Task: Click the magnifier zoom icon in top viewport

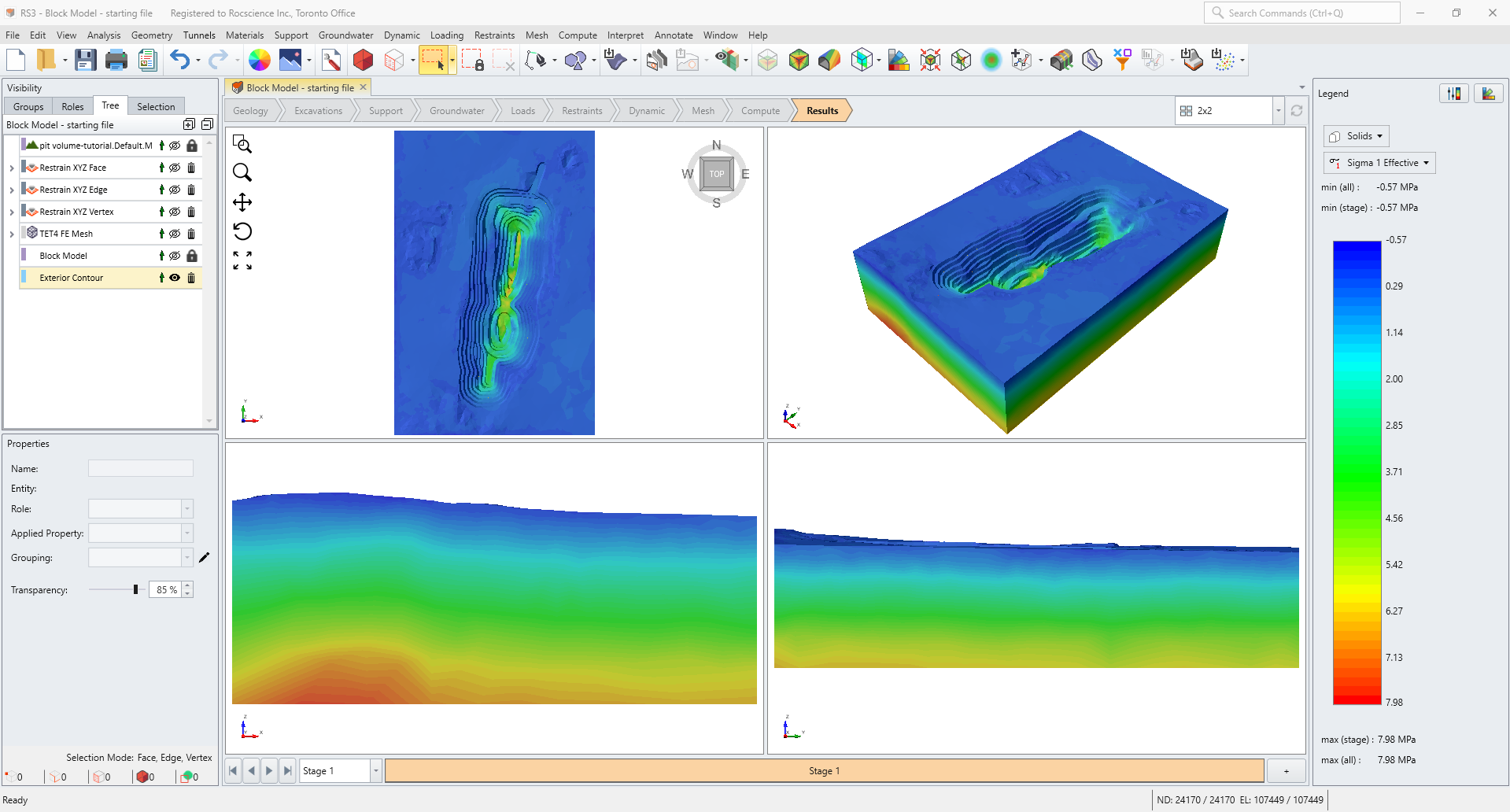Action: point(242,172)
